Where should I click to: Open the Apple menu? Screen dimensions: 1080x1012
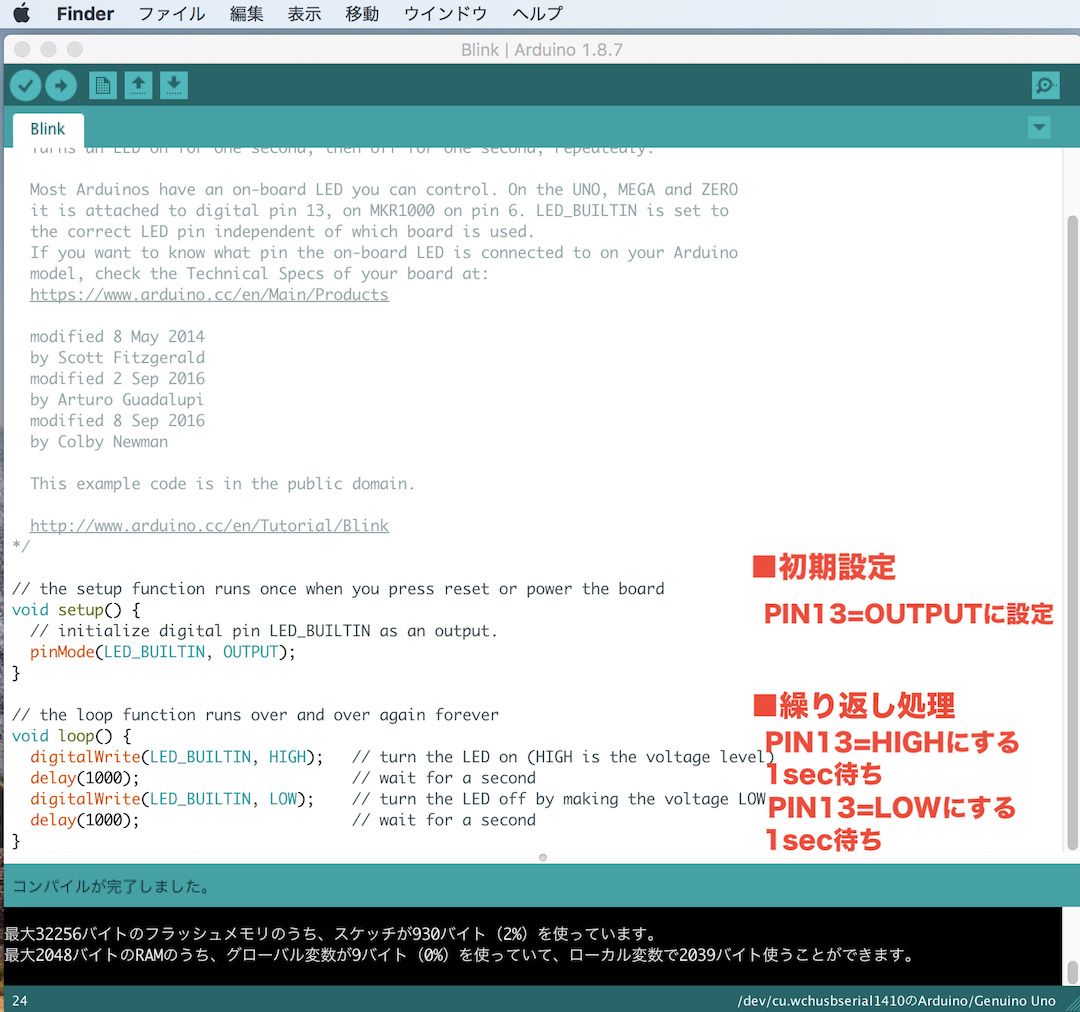coord(22,13)
